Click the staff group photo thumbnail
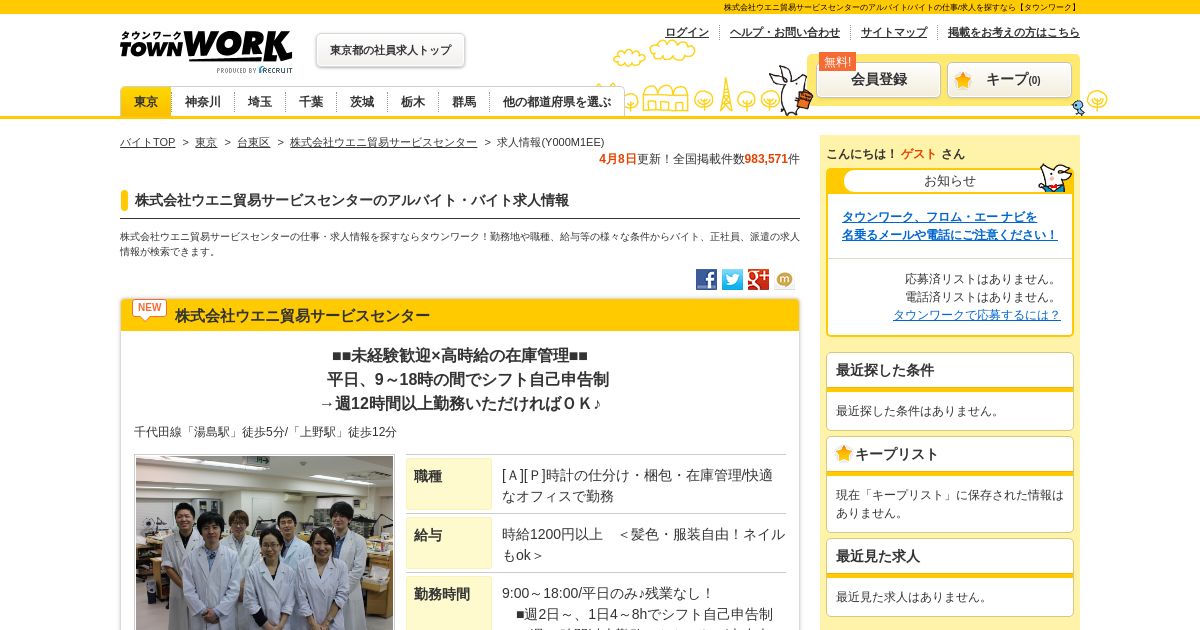Image resolution: width=1200 pixels, height=630 pixels. point(264,542)
